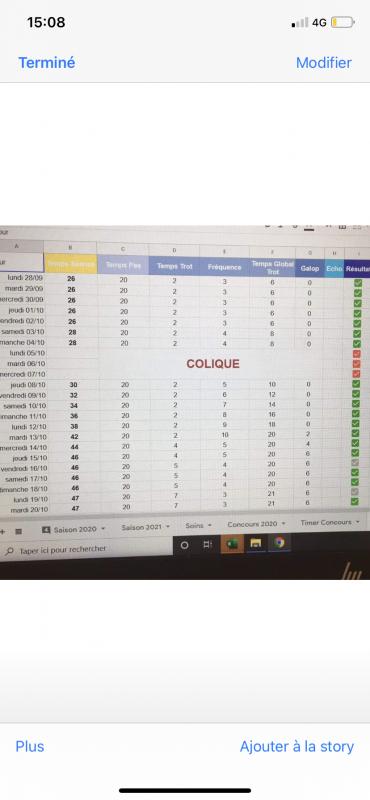The width and height of the screenshot is (370, 800).
Task: Tap Ajouter à la story
Action: click(x=297, y=746)
